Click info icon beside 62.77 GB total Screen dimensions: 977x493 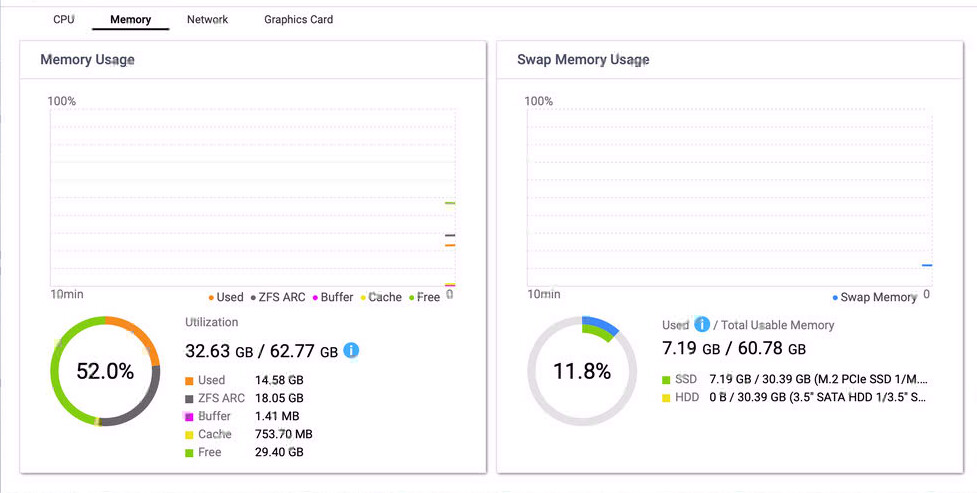(351, 351)
